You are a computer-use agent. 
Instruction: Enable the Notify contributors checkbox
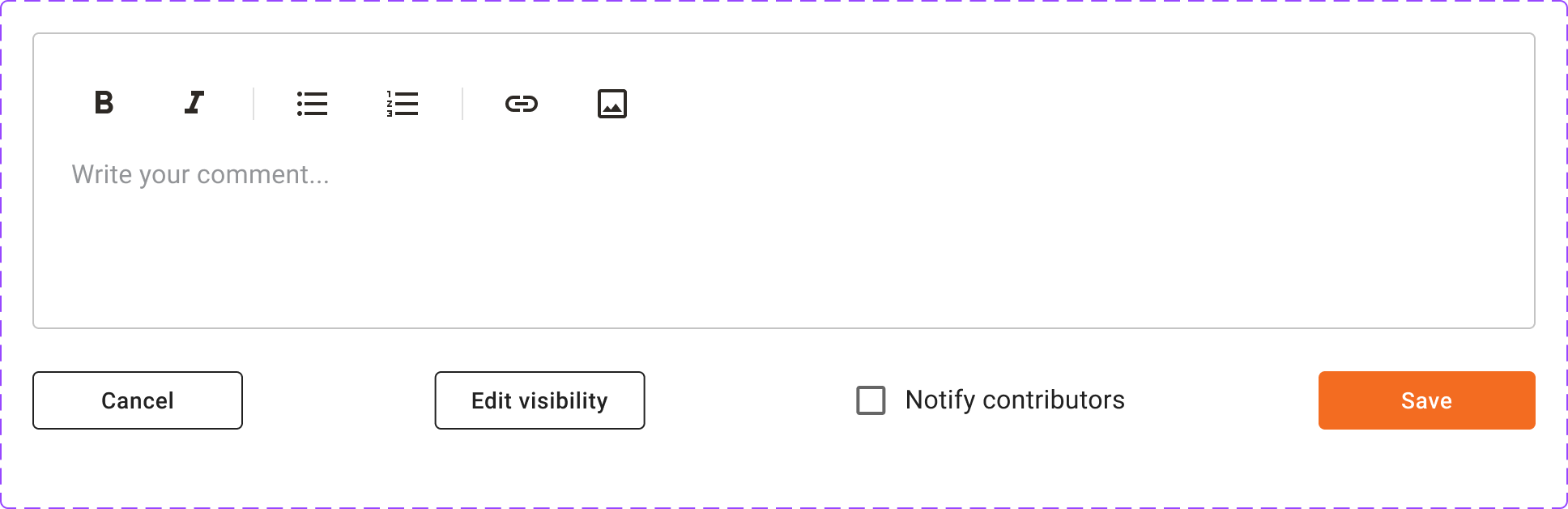(871, 400)
